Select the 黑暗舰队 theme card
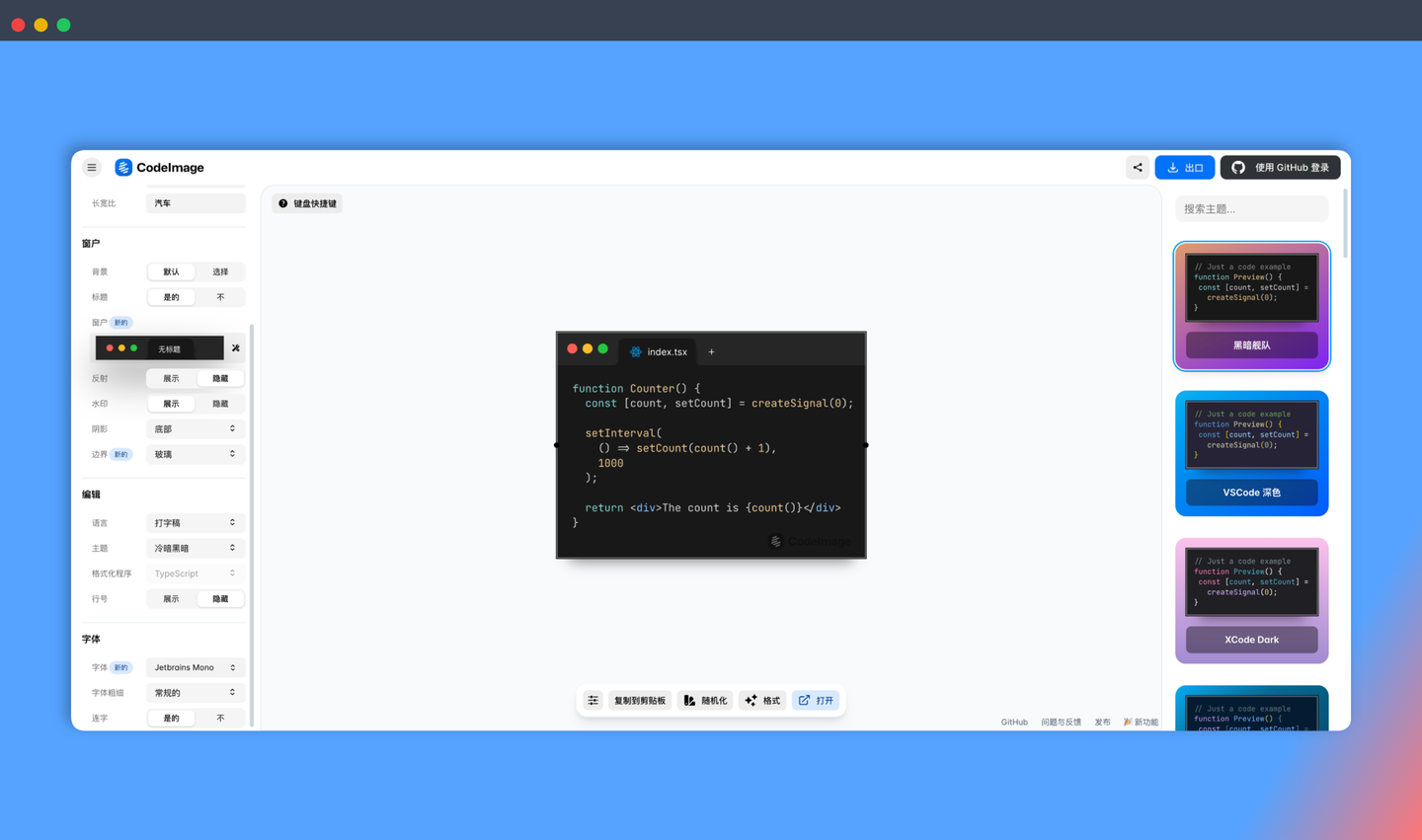Image resolution: width=1422 pixels, height=840 pixels. pos(1252,306)
